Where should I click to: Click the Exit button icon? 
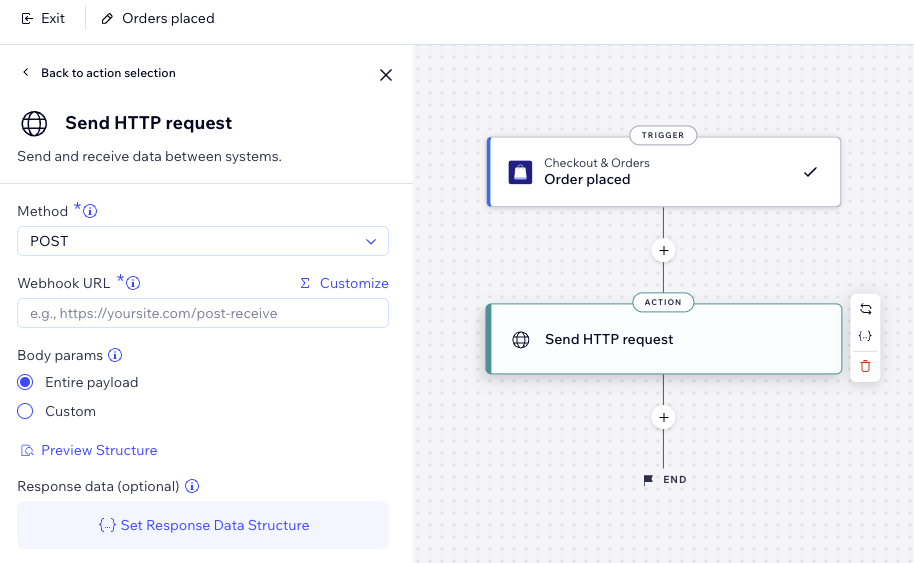coord(27,19)
